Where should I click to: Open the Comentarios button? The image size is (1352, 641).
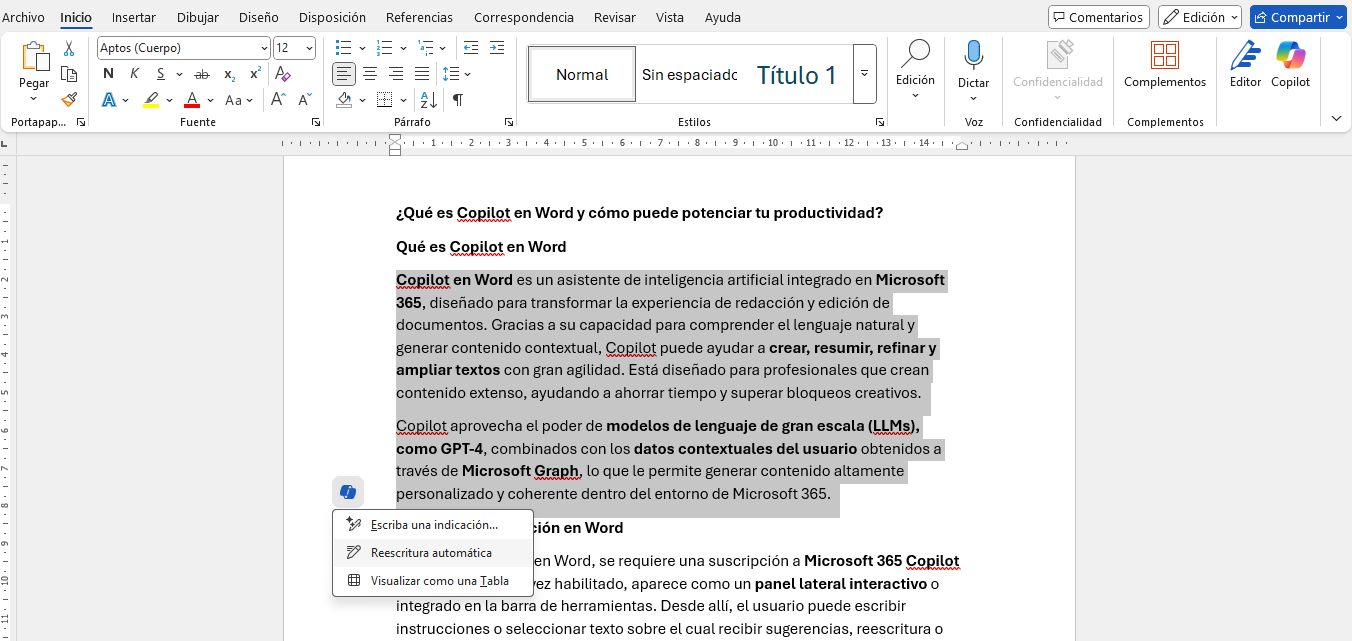tap(1098, 17)
